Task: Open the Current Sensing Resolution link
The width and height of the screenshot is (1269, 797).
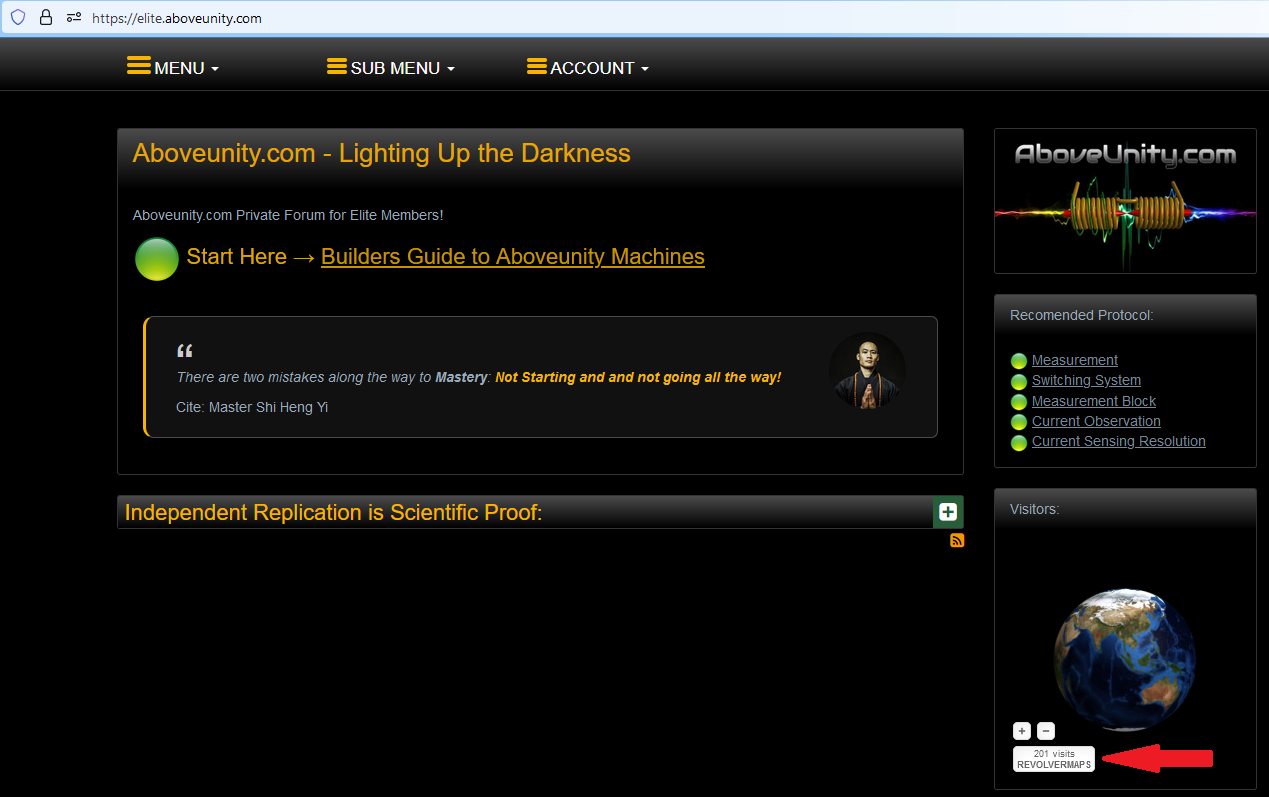Action: pos(1119,441)
